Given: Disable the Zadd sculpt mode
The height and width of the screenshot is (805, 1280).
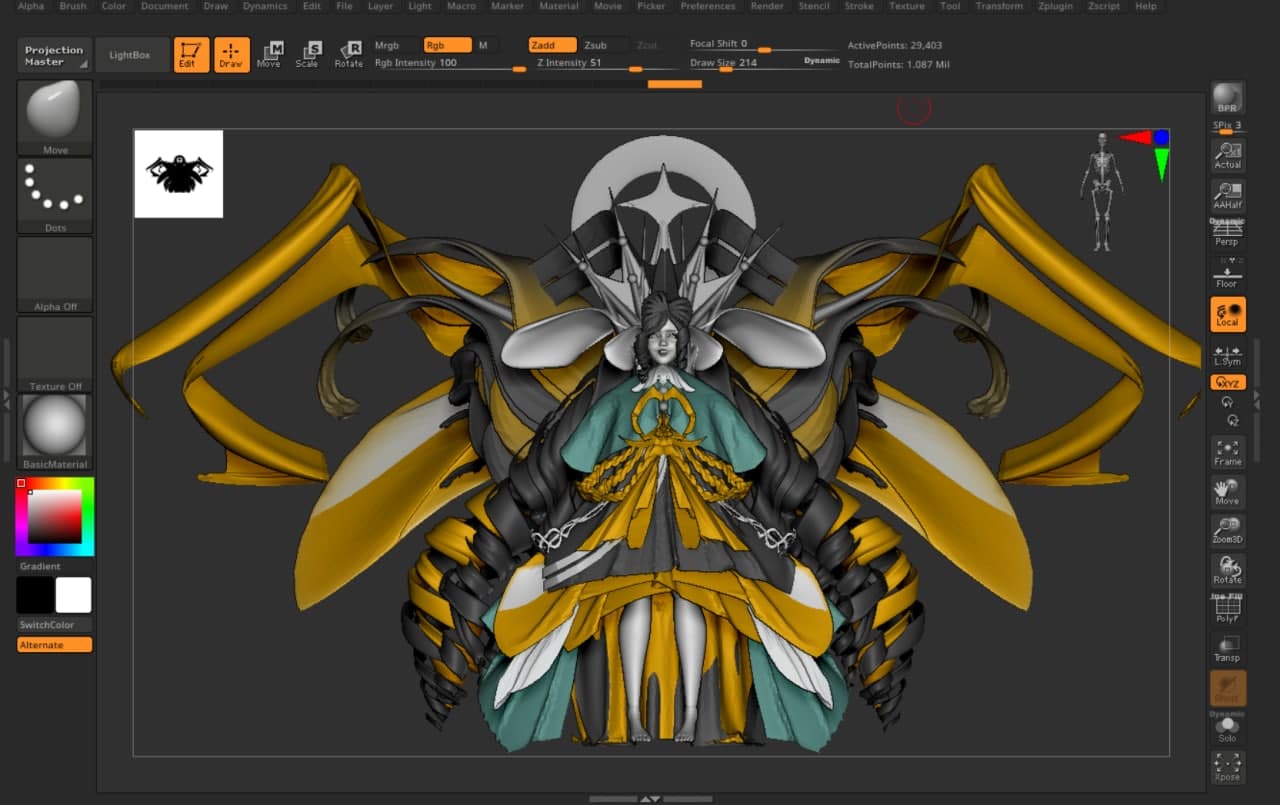Looking at the screenshot, I should coord(552,45).
